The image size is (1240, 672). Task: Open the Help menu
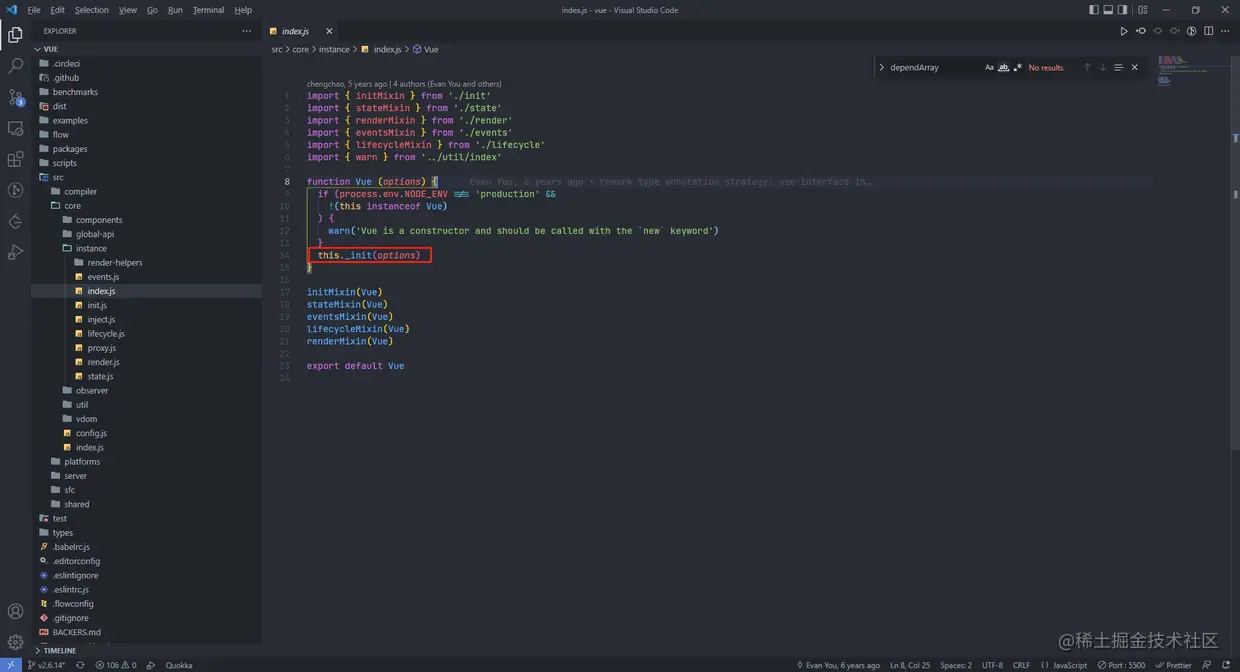(243, 10)
